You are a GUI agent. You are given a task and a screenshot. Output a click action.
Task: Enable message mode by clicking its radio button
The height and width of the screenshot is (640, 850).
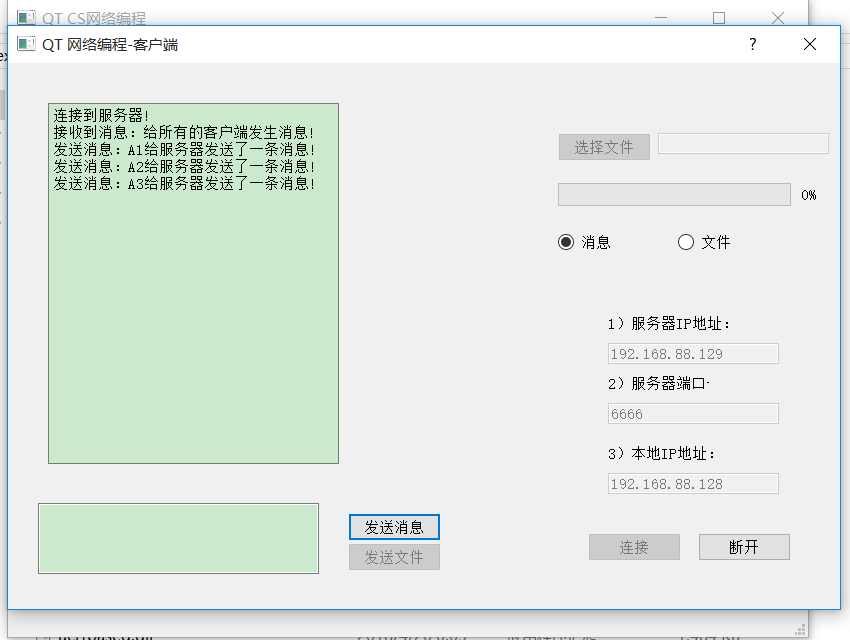pyautogui.click(x=564, y=242)
